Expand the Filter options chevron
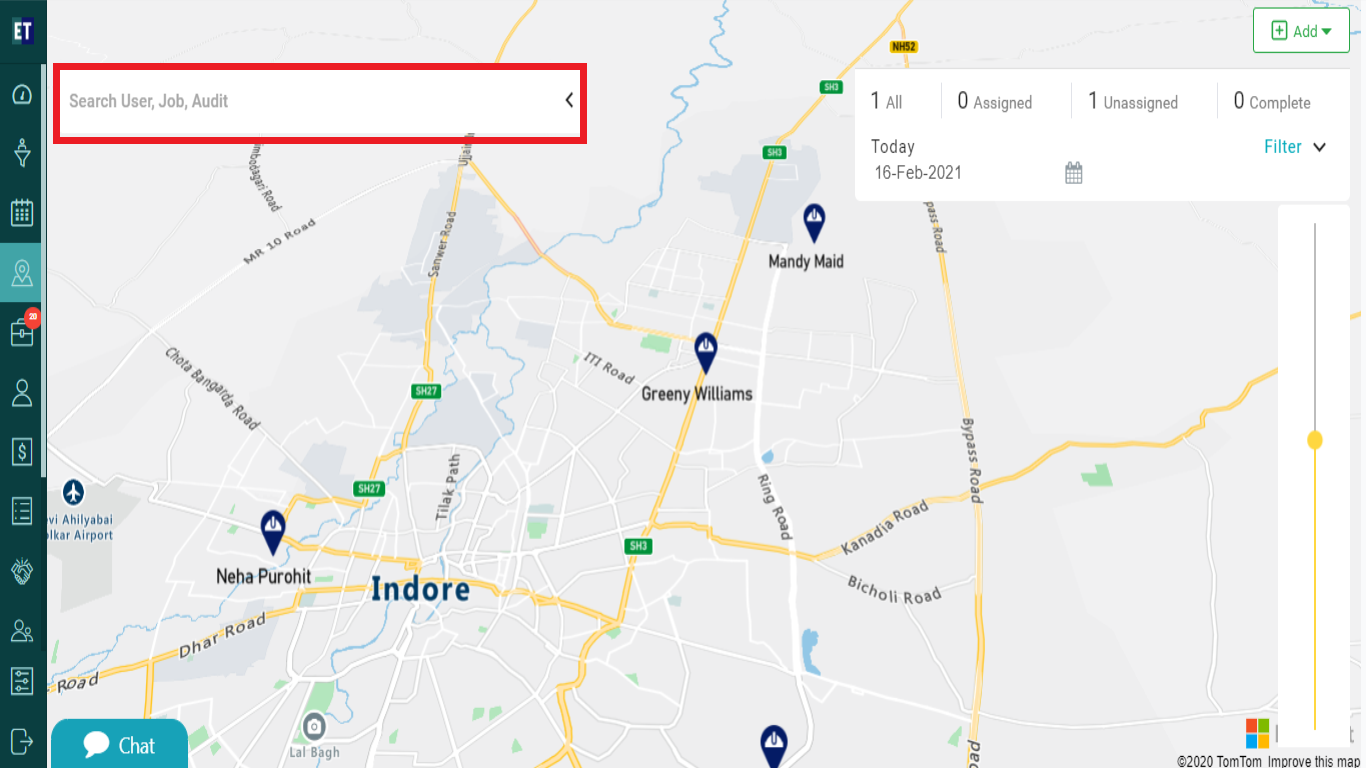 (x=1319, y=147)
